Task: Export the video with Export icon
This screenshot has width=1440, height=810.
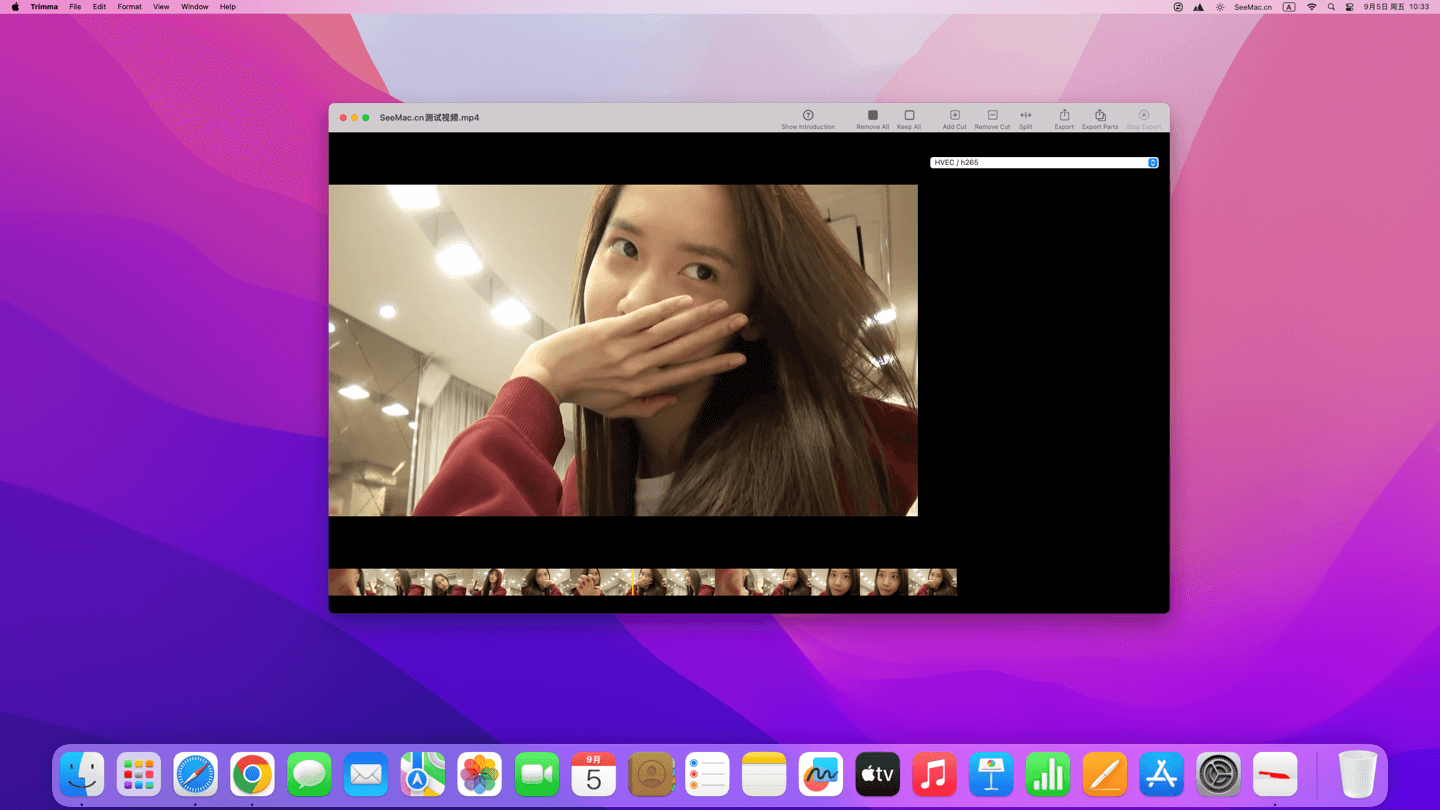Action: click(1064, 115)
